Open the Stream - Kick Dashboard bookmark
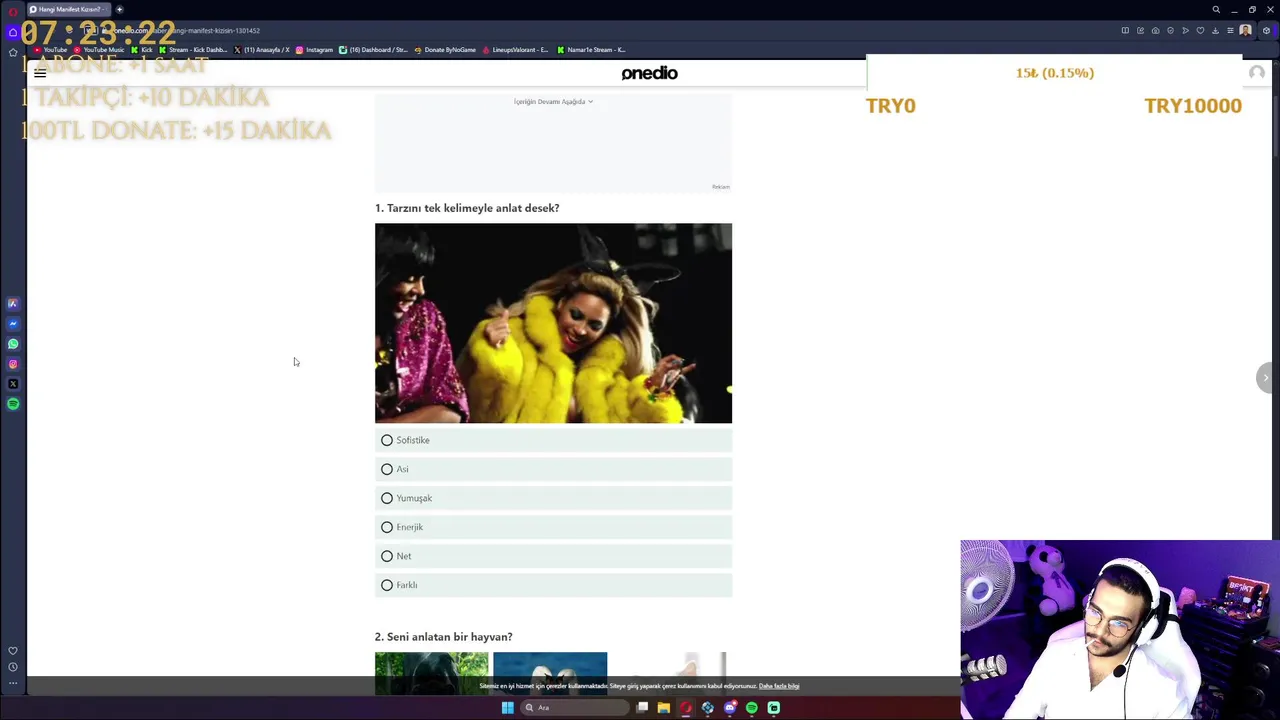 pyautogui.click(x=193, y=50)
